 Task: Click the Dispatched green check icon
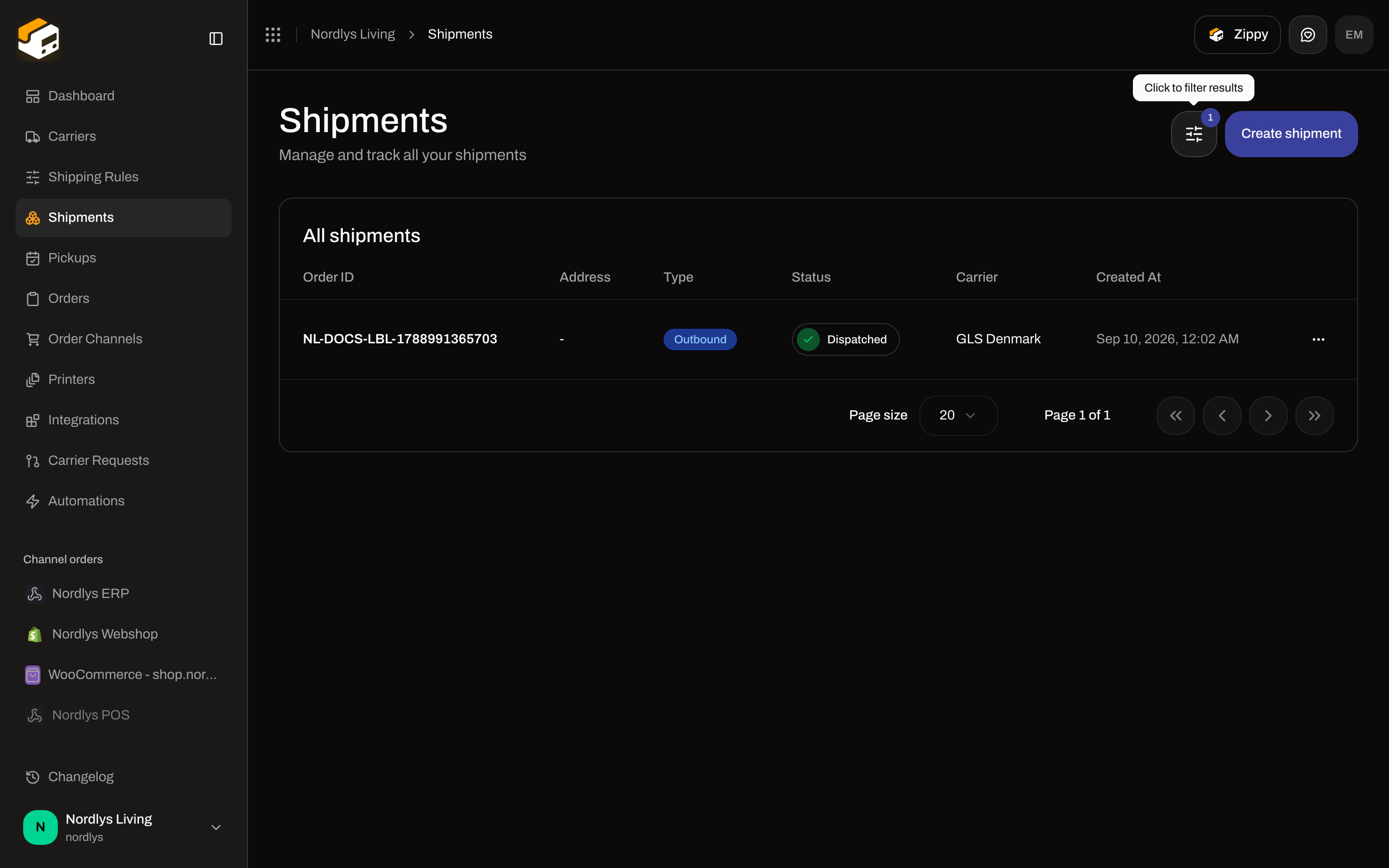pos(808,339)
